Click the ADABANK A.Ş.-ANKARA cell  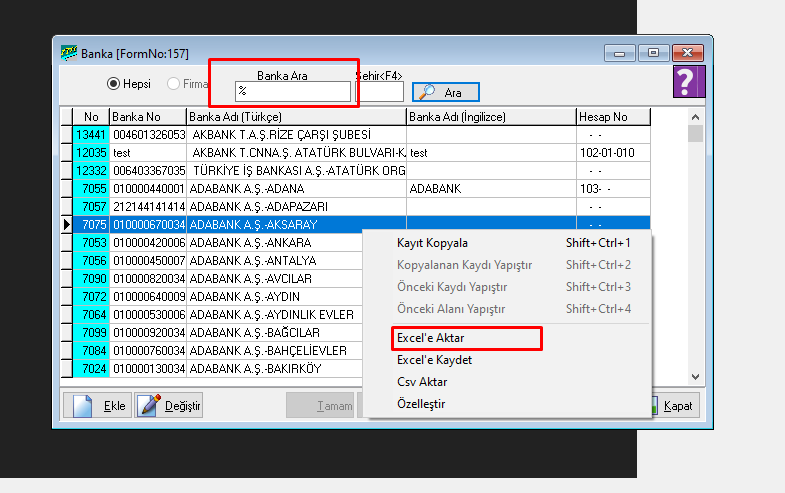[274, 243]
